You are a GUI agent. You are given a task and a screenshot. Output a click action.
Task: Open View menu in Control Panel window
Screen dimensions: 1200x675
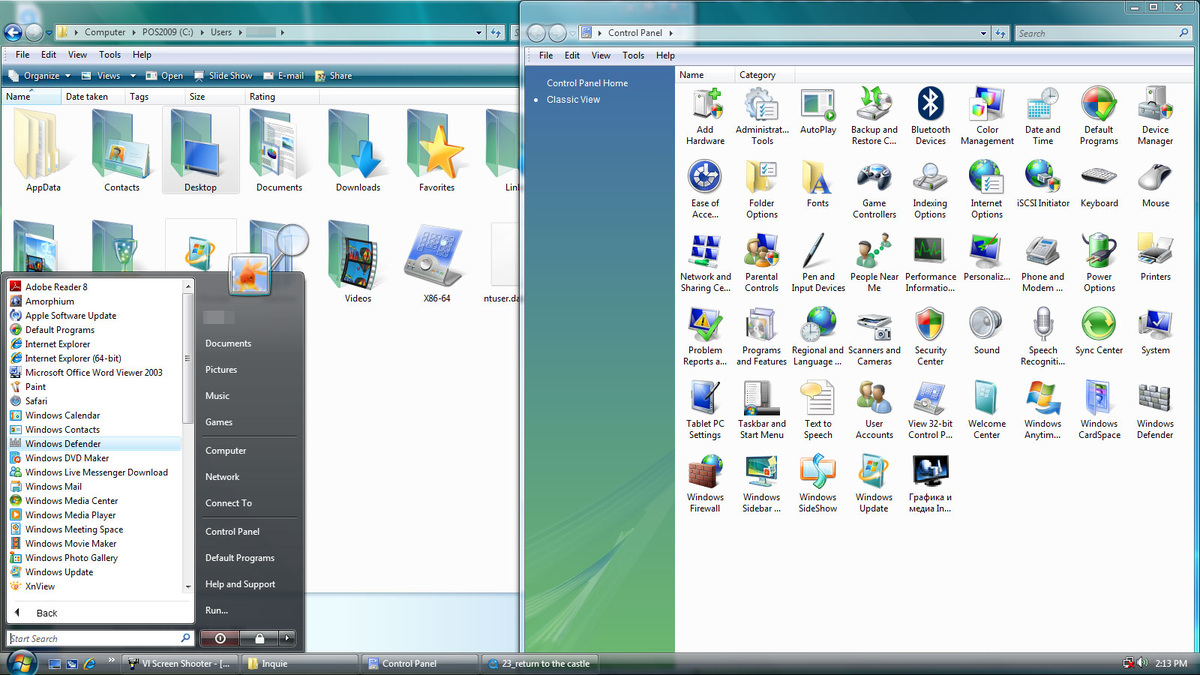pos(601,56)
